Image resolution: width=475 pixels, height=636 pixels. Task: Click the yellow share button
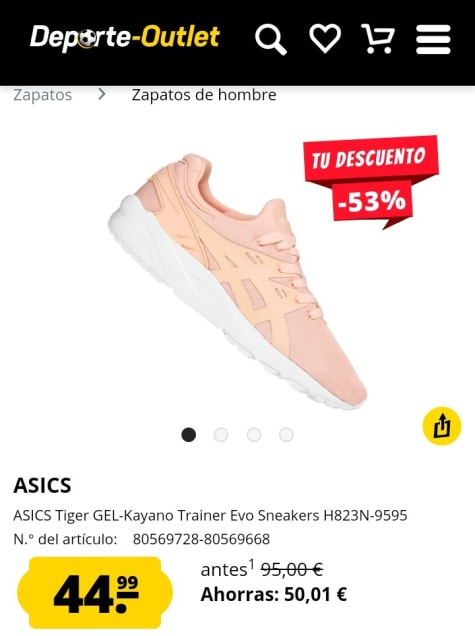click(x=442, y=426)
